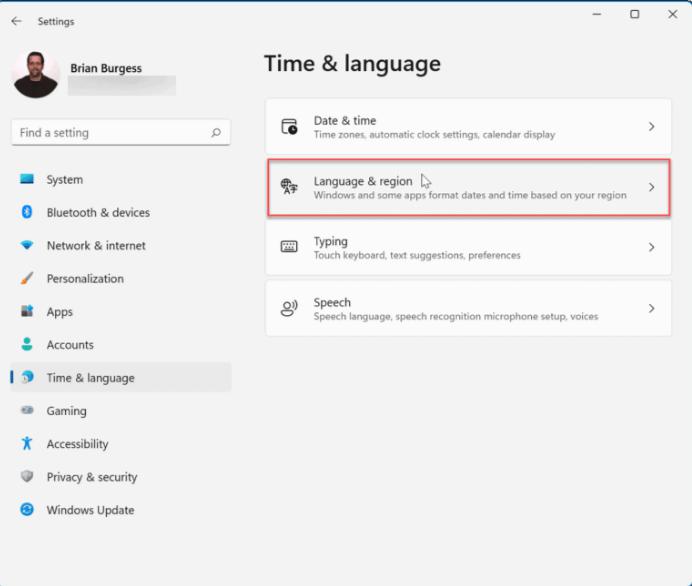Select Accounts in sidebar

tap(121, 345)
